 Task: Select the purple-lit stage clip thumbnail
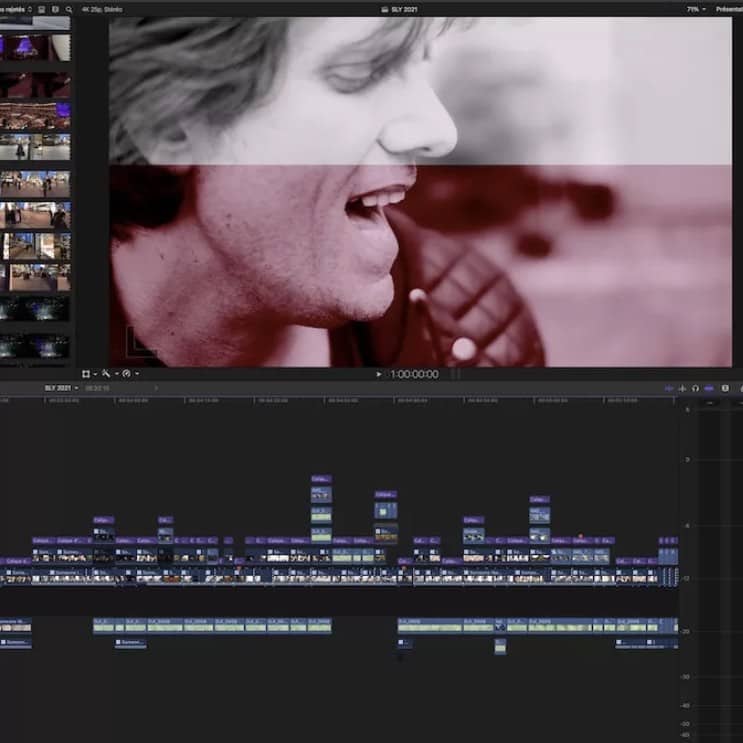[35, 47]
